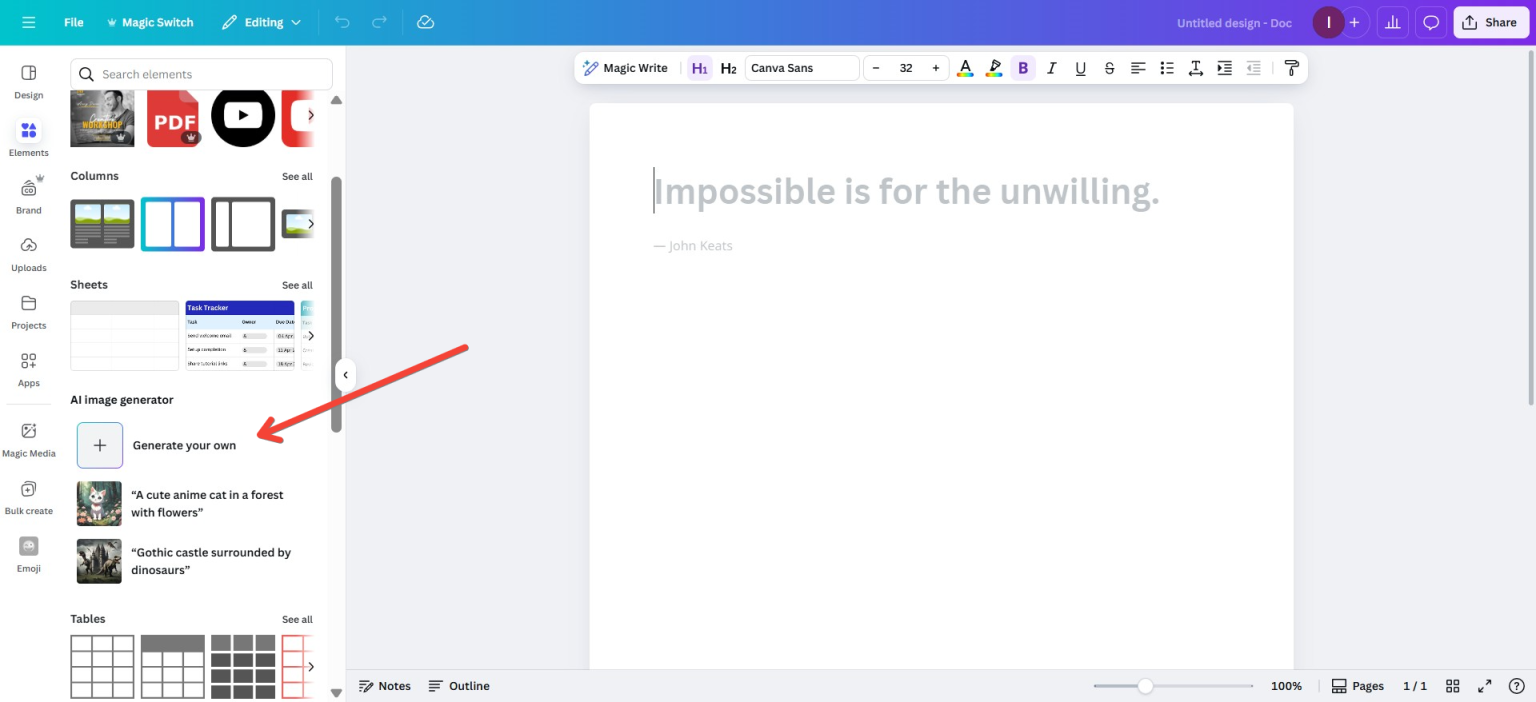The width and height of the screenshot is (1536, 702).
Task: Apply underline formatting
Action: pyautogui.click(x=1080, y=68)
